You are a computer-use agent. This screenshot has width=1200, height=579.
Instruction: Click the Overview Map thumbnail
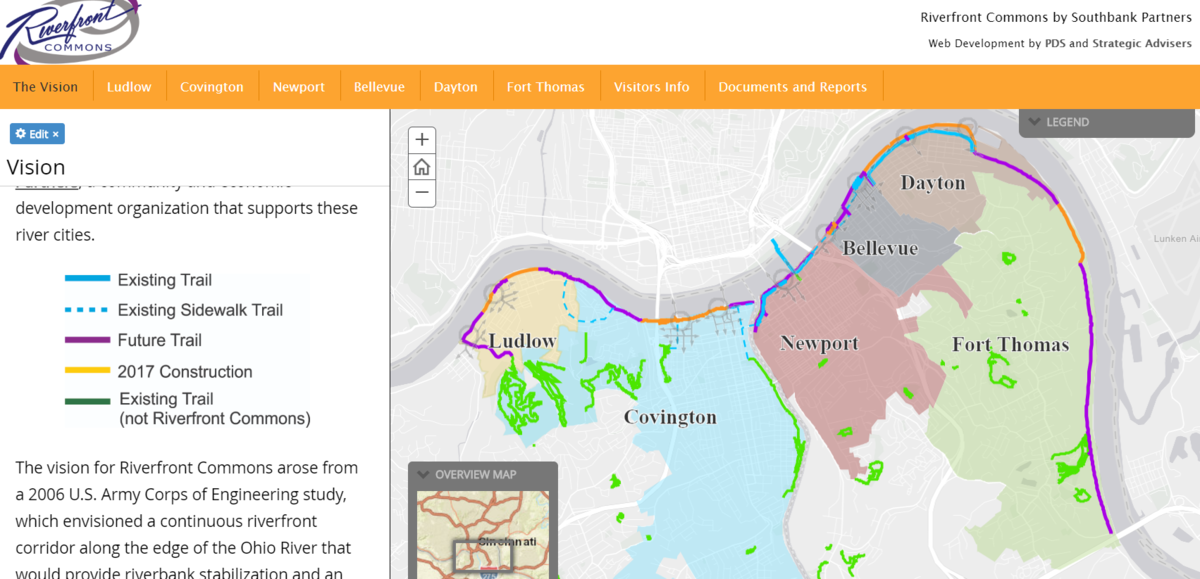(483, 534)
